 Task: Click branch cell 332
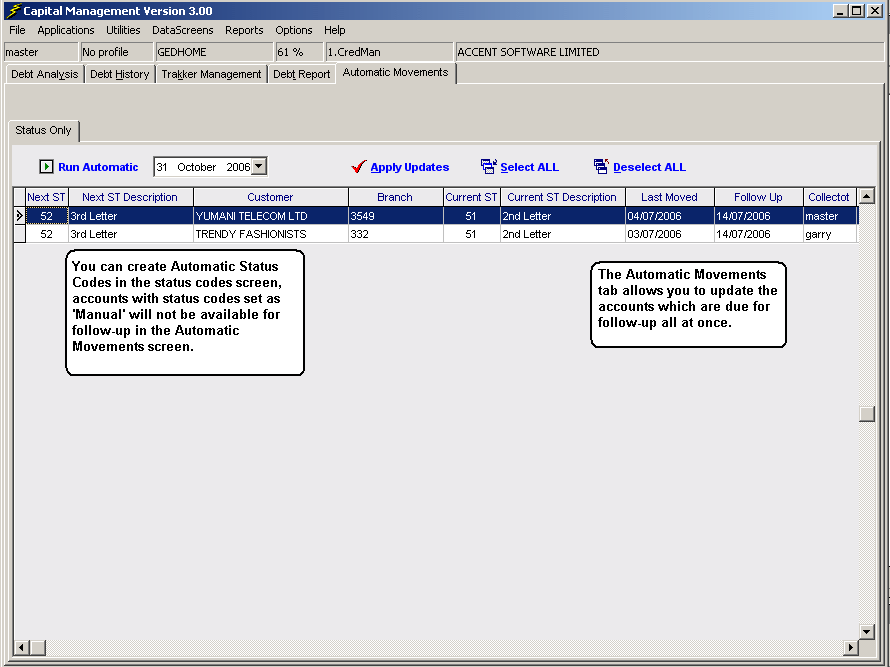(x=396, y=234)
